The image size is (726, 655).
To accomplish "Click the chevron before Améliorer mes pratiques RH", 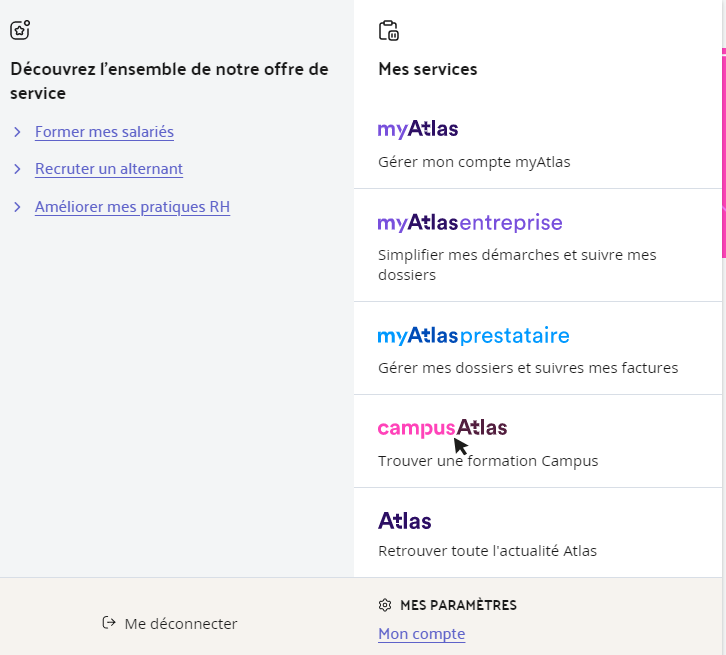I will (x=17, y=207).
